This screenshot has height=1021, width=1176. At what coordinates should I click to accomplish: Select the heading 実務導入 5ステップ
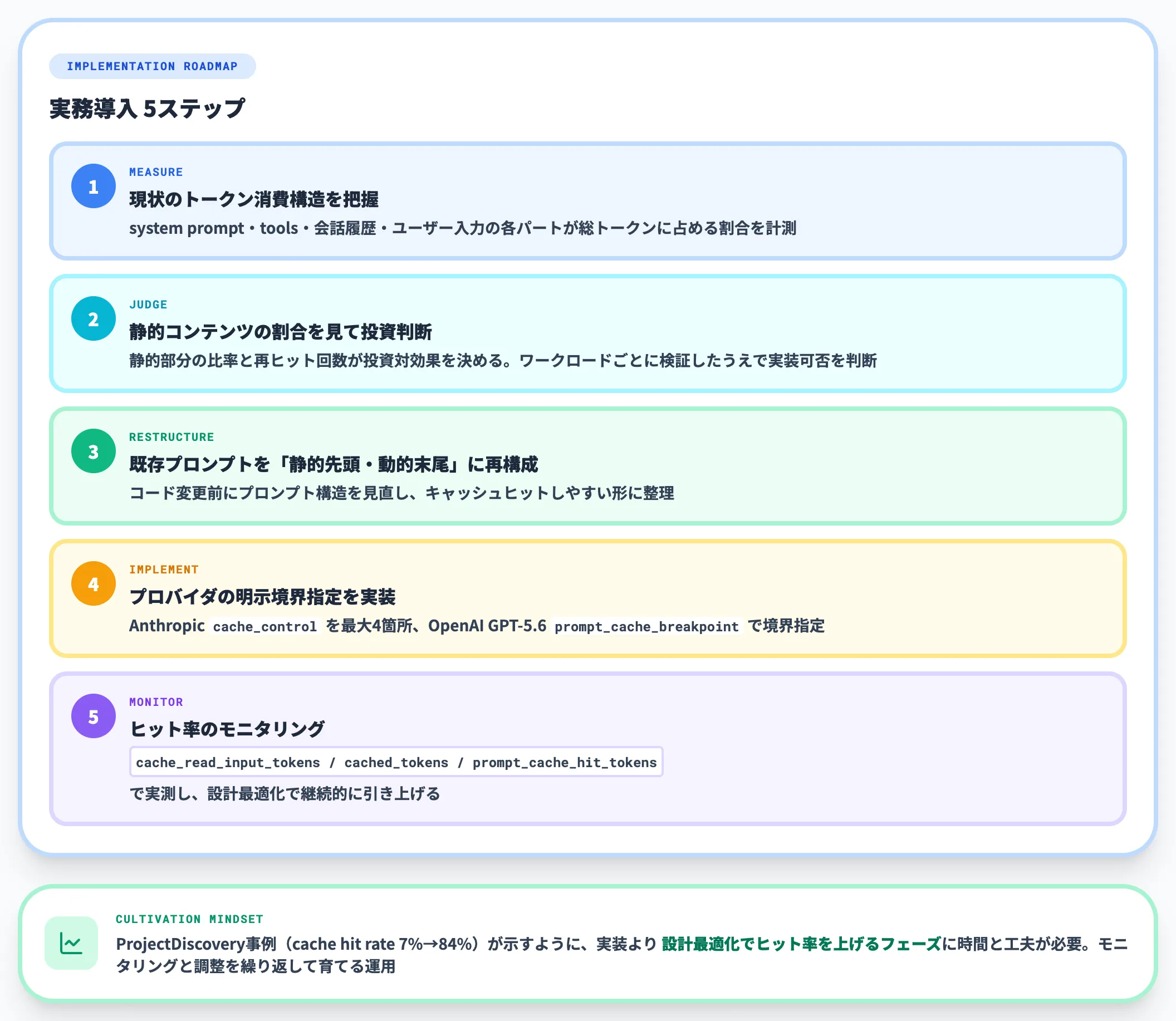pos(147,108)
